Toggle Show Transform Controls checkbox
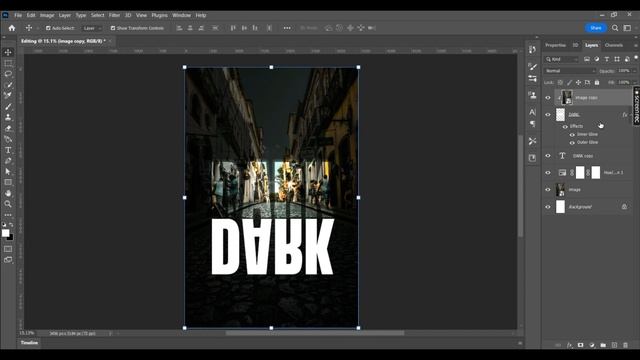Viewport: 640px width, 360px height. (x=113, y=28)
